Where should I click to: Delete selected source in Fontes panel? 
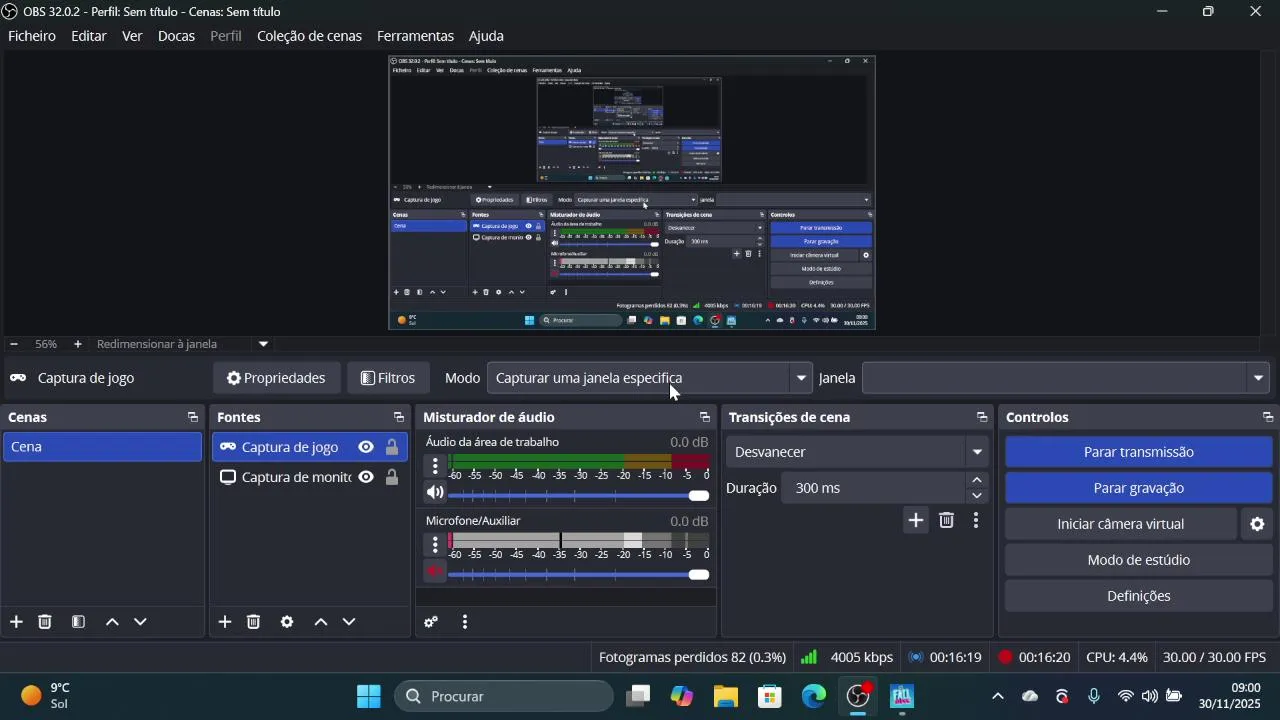click(254, 622)
